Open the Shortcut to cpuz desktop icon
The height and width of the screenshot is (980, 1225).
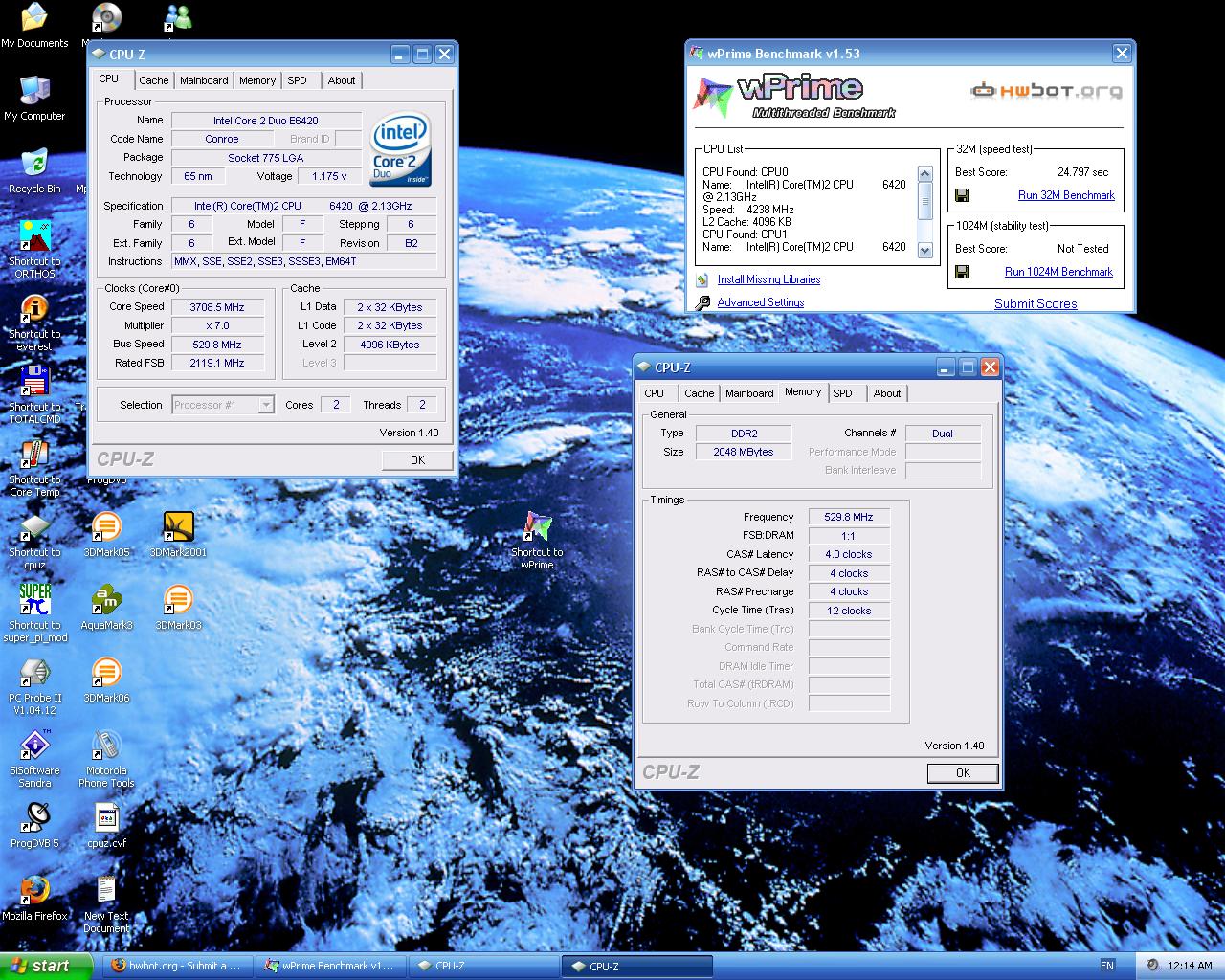pyautogui.click(x=34, y=541)
